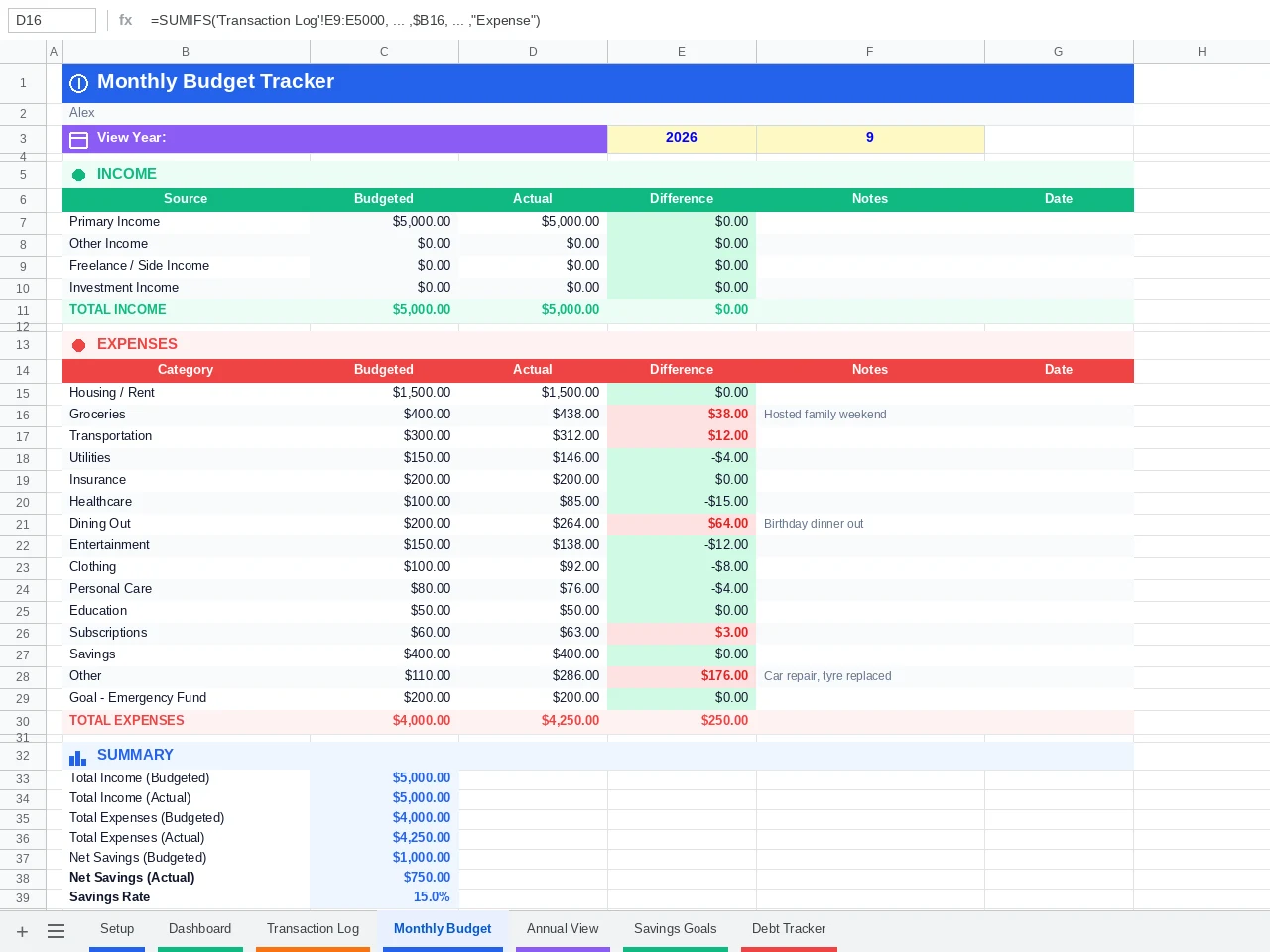Image resolution: width=1270 pixels, height=952 pixels.
Task: Select column B header
Action: (x=186, y=52)
